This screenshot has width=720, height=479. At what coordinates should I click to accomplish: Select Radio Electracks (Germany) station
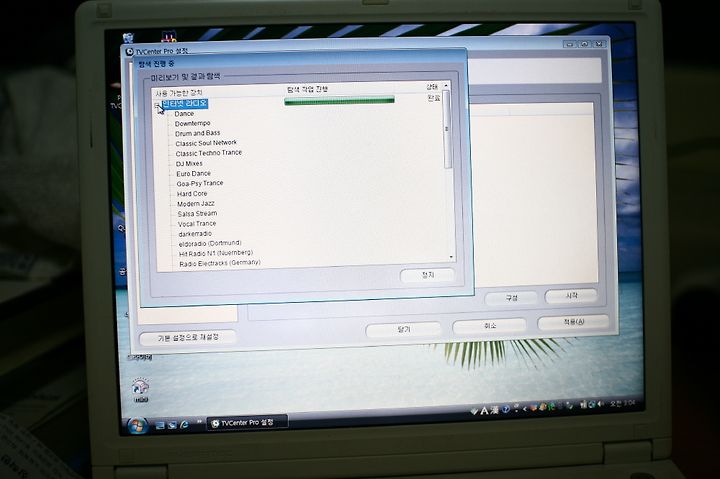219,263
